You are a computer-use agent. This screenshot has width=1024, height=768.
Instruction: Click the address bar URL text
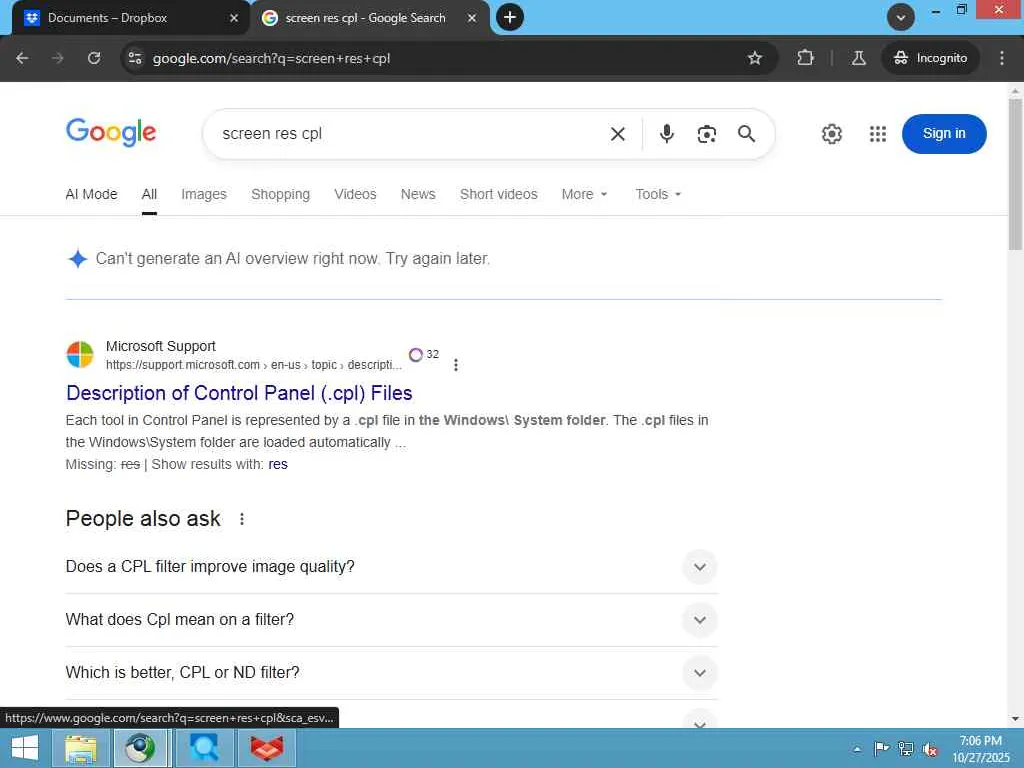[x=271, y=58]
